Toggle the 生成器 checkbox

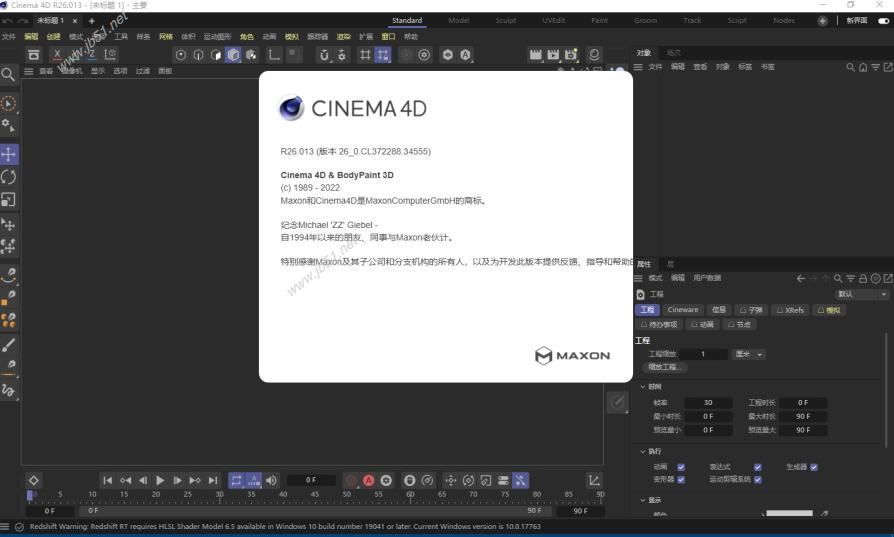(814, 467)
